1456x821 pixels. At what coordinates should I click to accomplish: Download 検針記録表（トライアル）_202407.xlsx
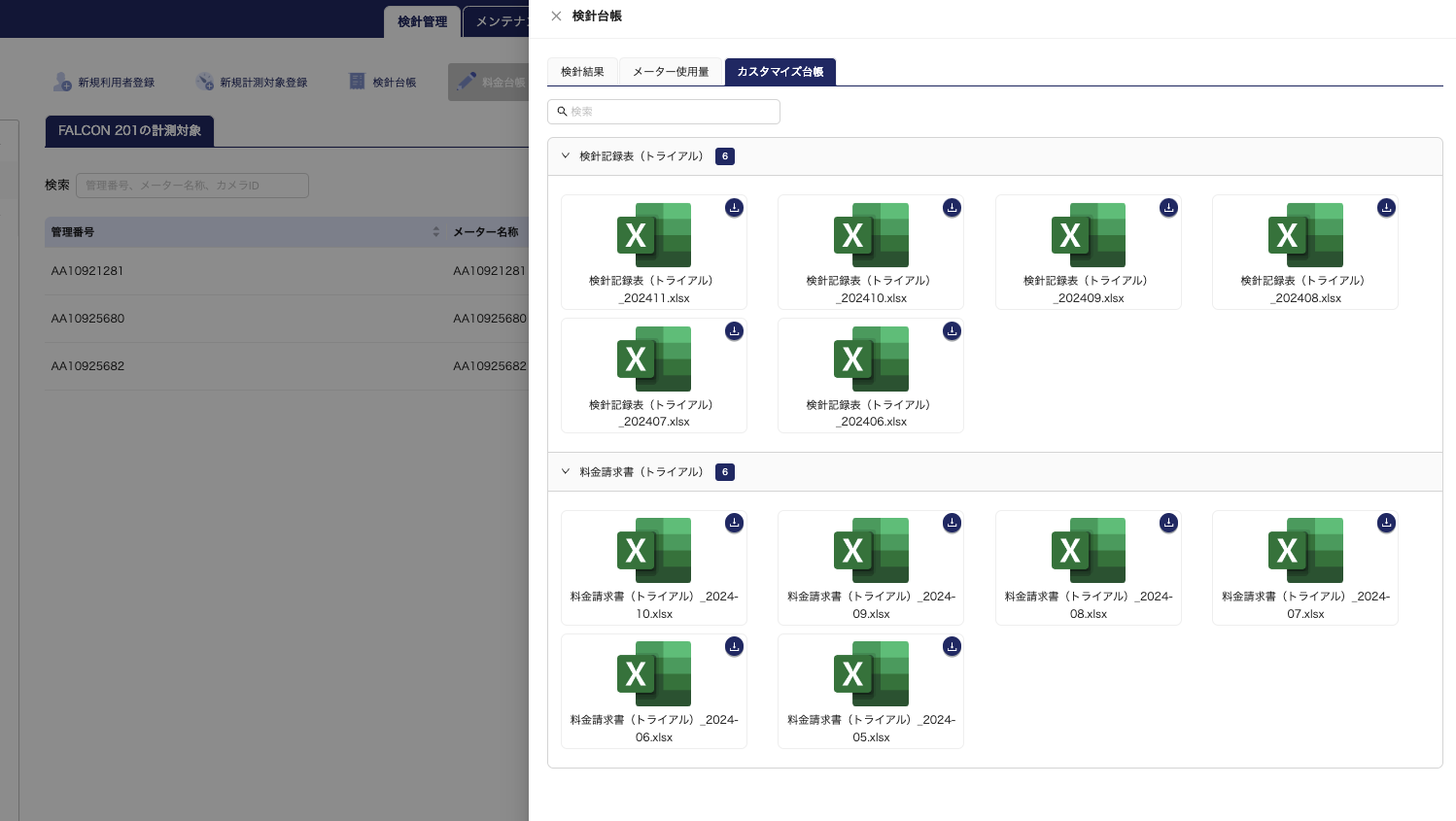735,331
